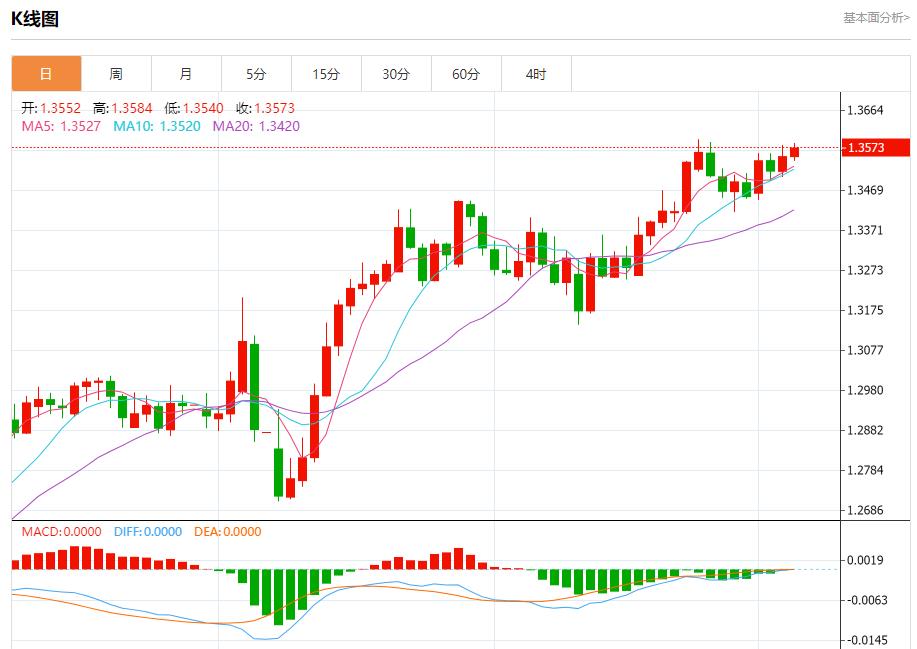Switch to the 4时 chart tab
This screenshot has height=649, width=917.
(x=536, y=74)
